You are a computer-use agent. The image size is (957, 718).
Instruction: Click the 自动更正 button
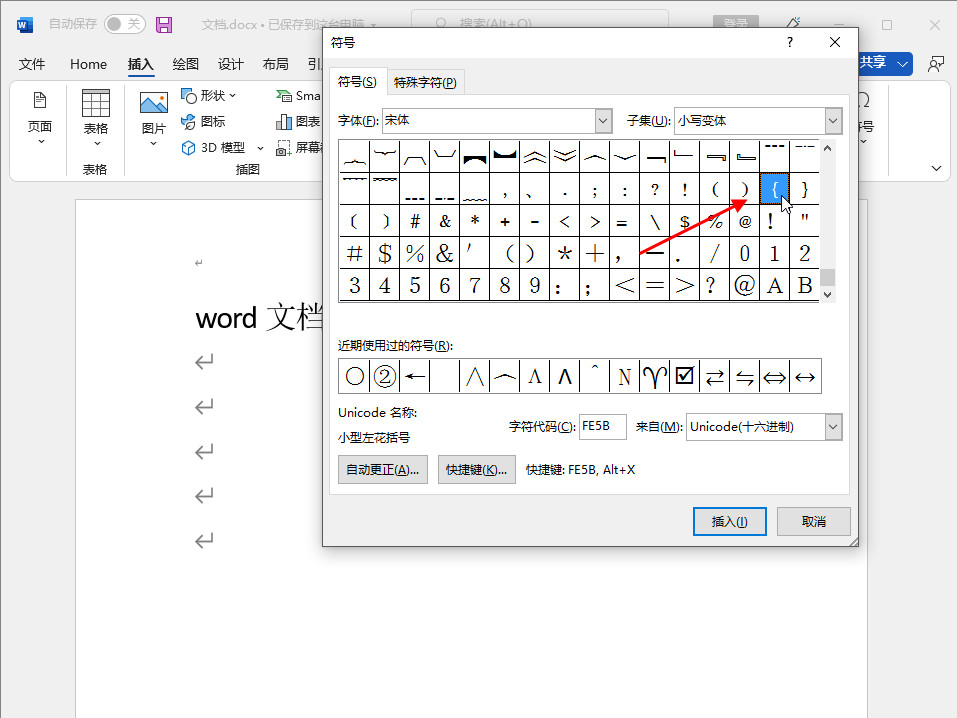383,470
